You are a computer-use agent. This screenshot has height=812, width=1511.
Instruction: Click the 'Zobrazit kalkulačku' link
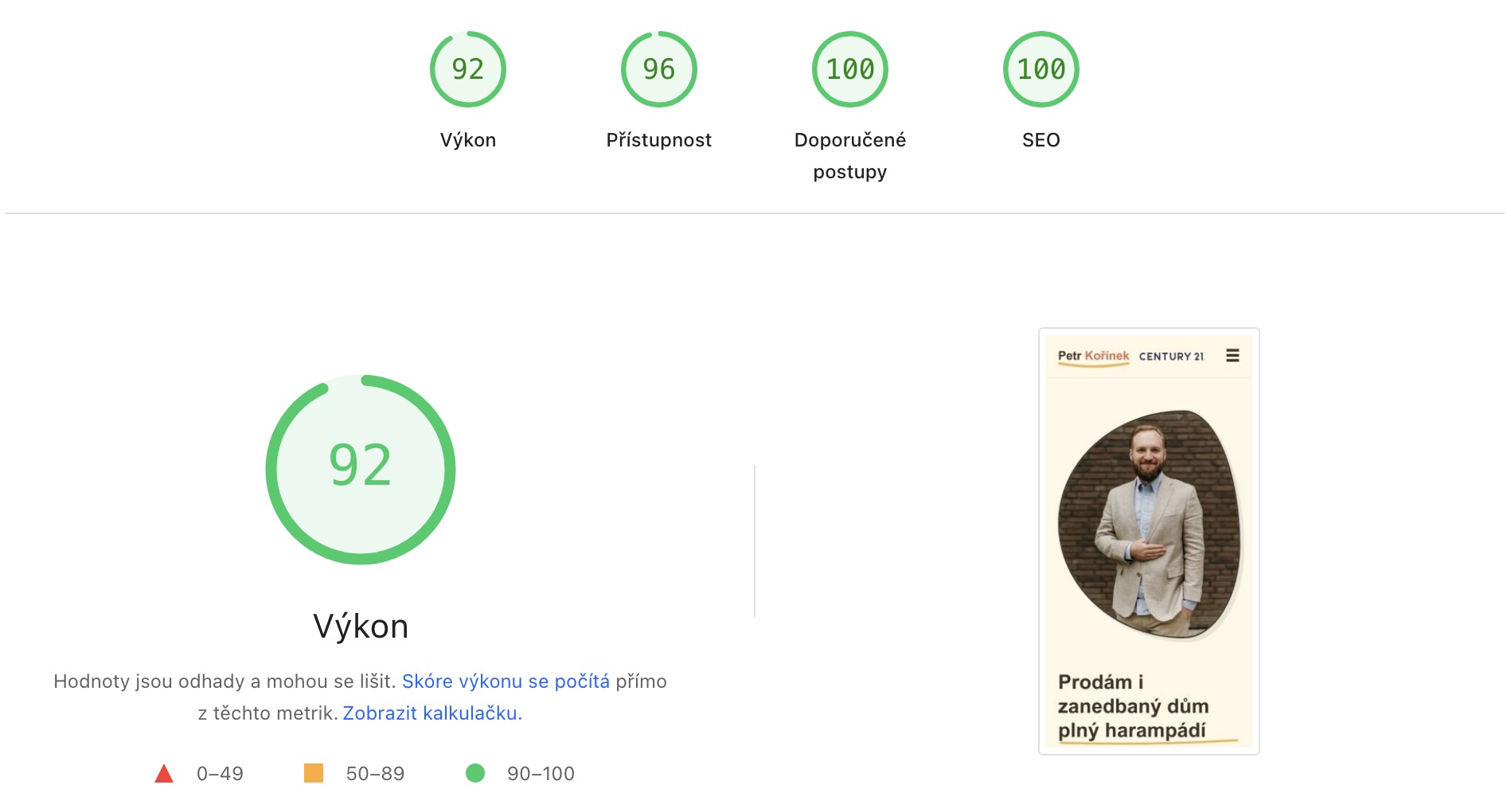[432, 713]
